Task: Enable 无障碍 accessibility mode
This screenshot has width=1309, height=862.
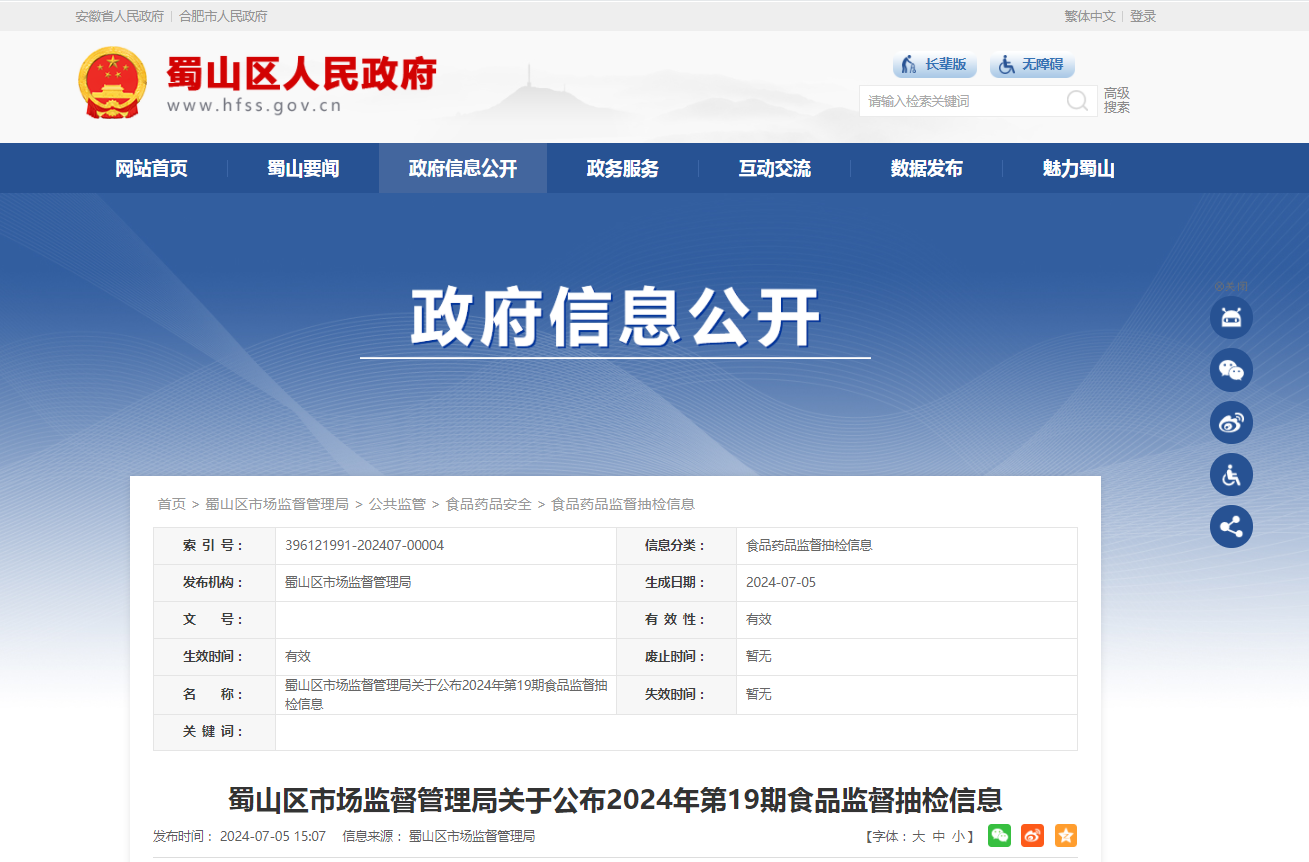Action: point(1032,65)
